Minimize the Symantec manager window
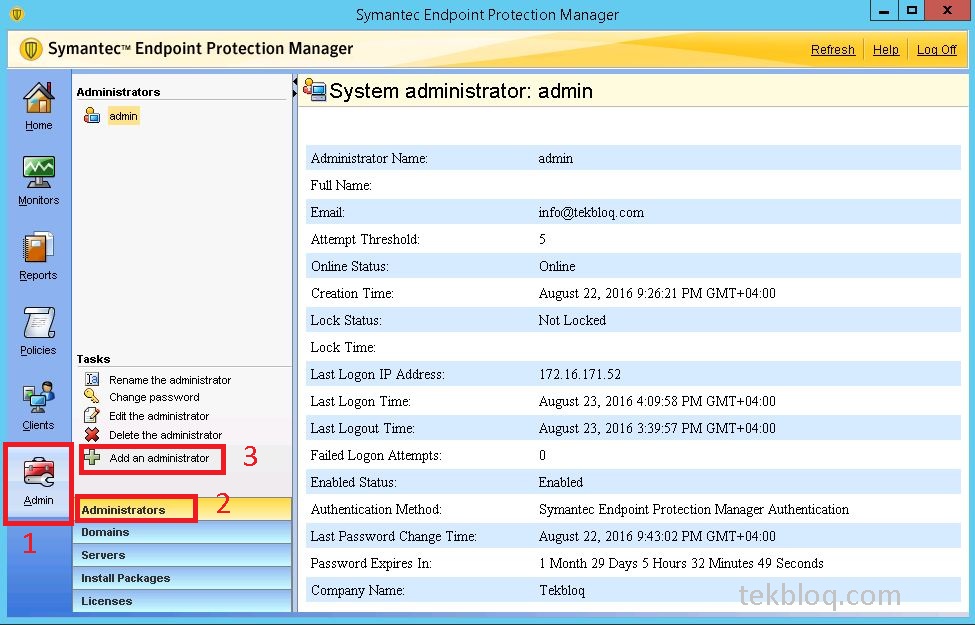The height and width of the screenshot is (625, 975). (x=884, y=11)
